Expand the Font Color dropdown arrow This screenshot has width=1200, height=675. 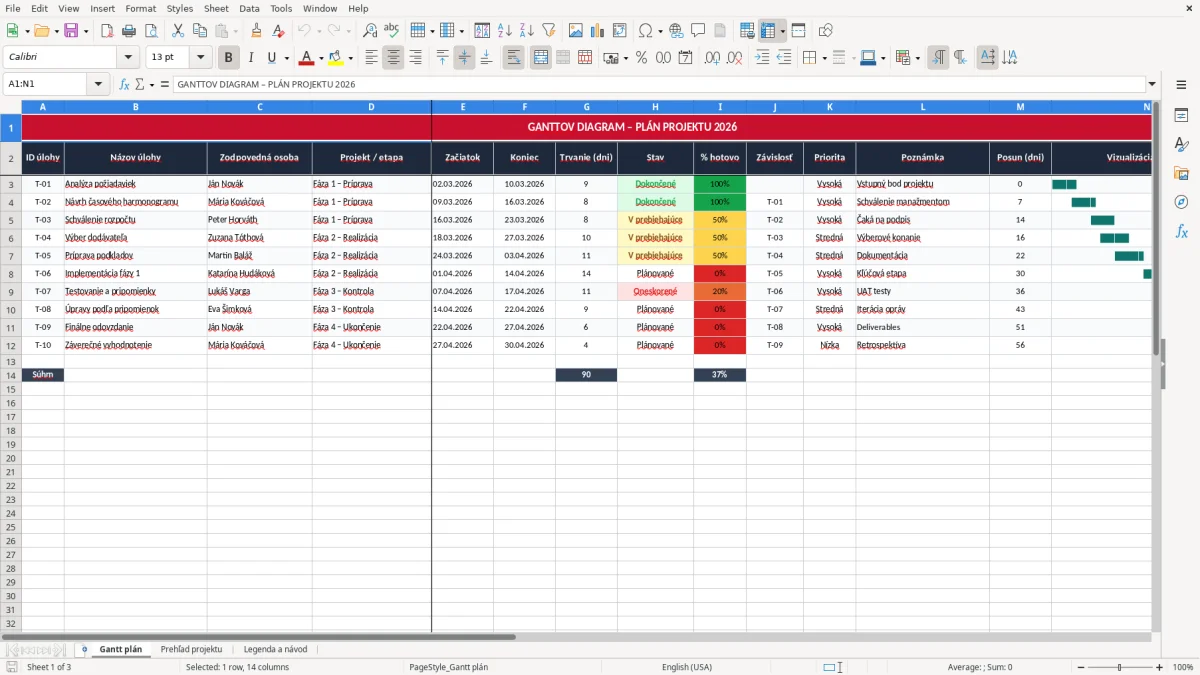[x=321, y=58]
